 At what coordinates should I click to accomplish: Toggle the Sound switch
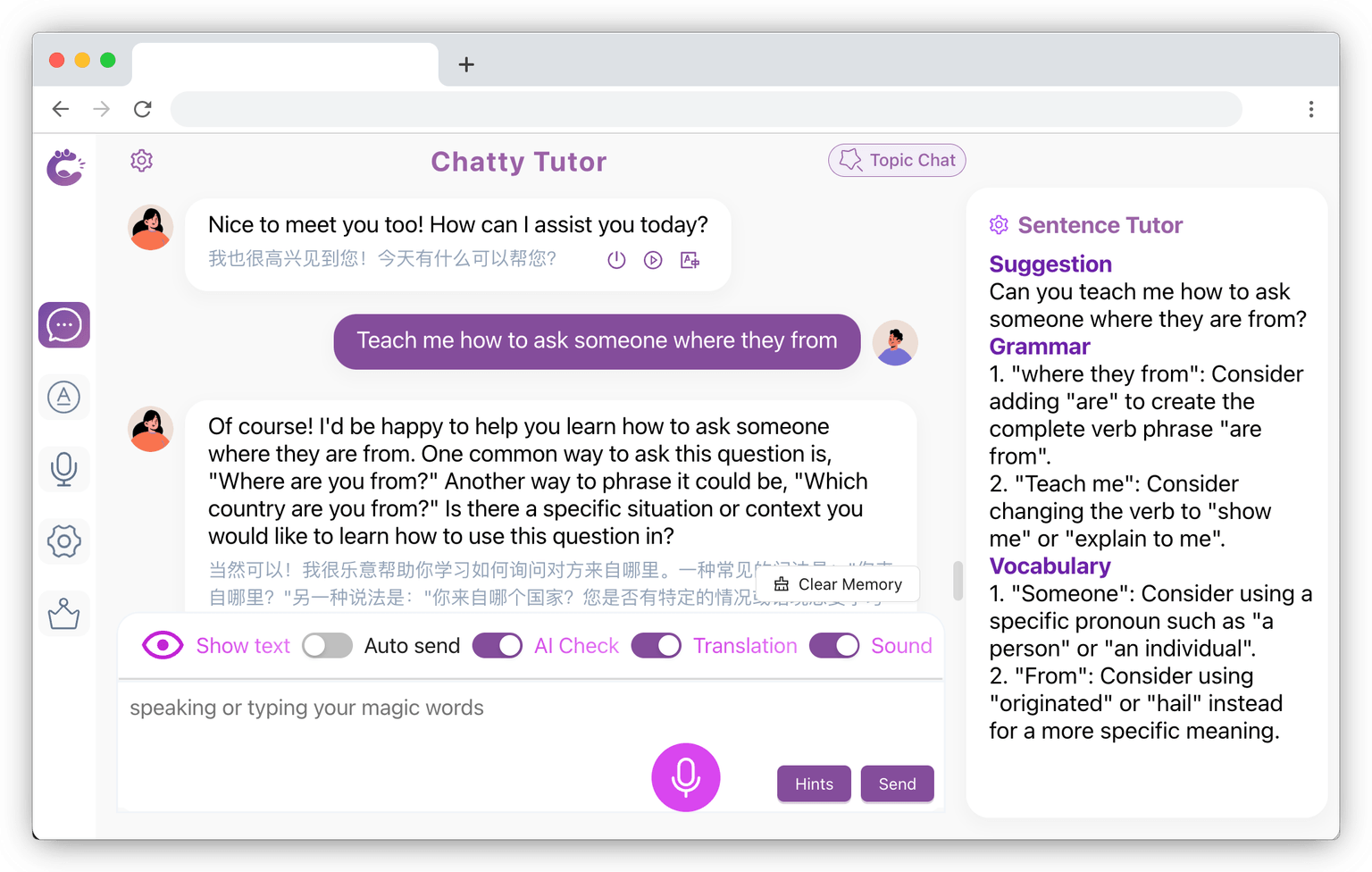coord(834,646)
